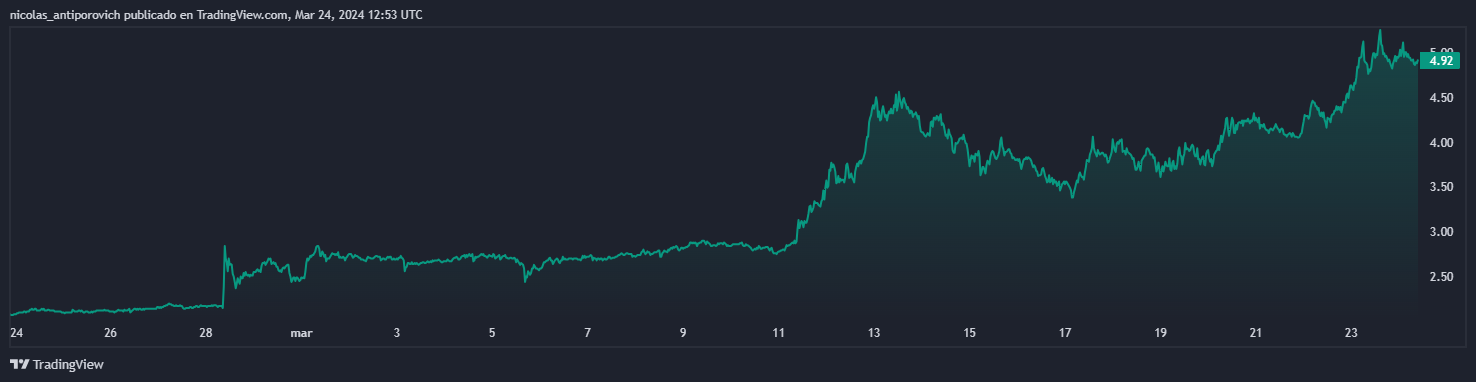Image resolution: width=1476 pixels, height=382 pixels.
Task: Click the TradingView logo icon
Action: (x=19, y=365)
